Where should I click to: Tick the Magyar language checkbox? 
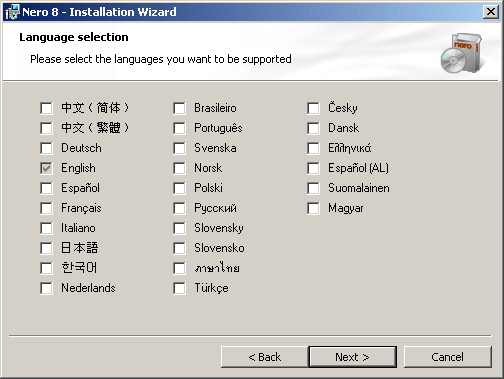(313, 208)
